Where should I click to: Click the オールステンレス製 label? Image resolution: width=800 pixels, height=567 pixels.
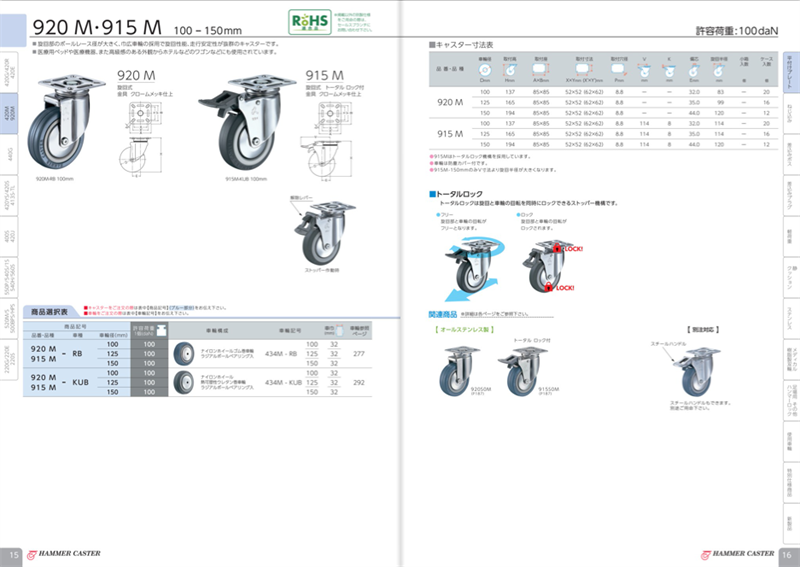465,330
